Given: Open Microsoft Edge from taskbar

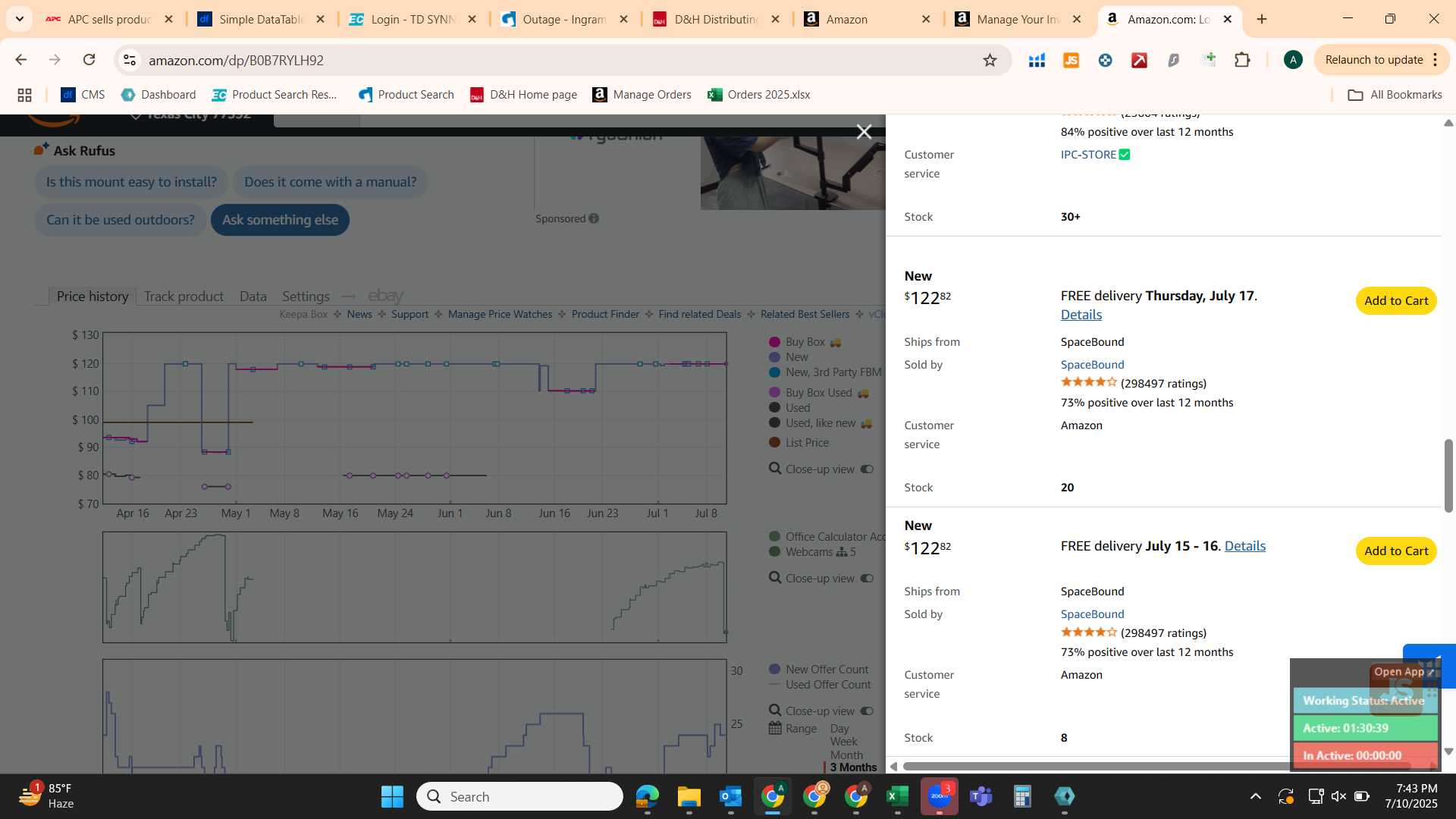Looking at the screenshot, I should coord(647,796).
